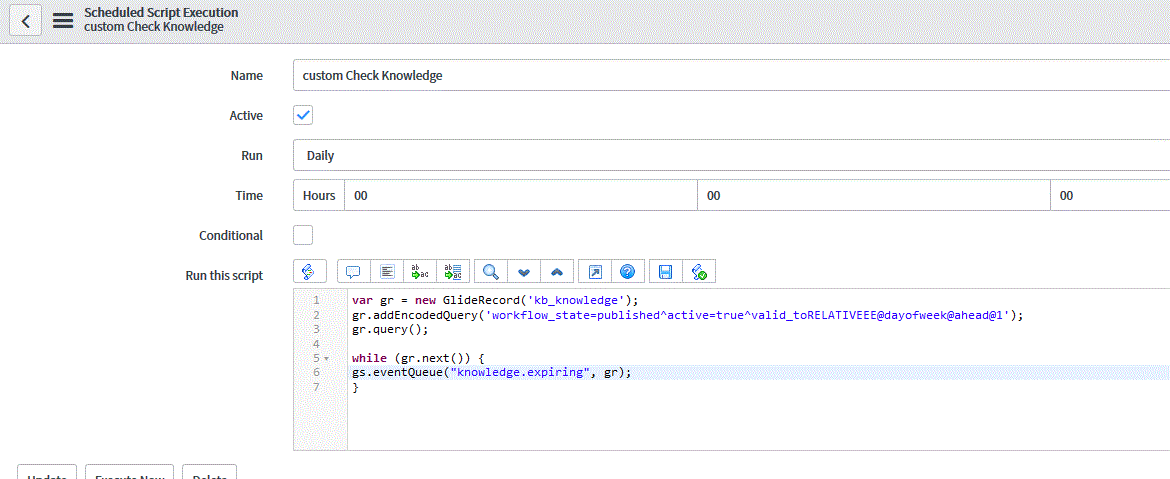This screenshot has height=479, width=1170.
Task: Click the comment toggle icon
Action: click(x=353, y=272)
